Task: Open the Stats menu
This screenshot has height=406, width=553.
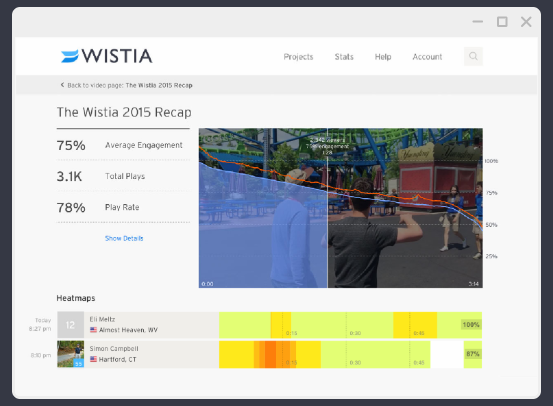Action: (344, 57)
